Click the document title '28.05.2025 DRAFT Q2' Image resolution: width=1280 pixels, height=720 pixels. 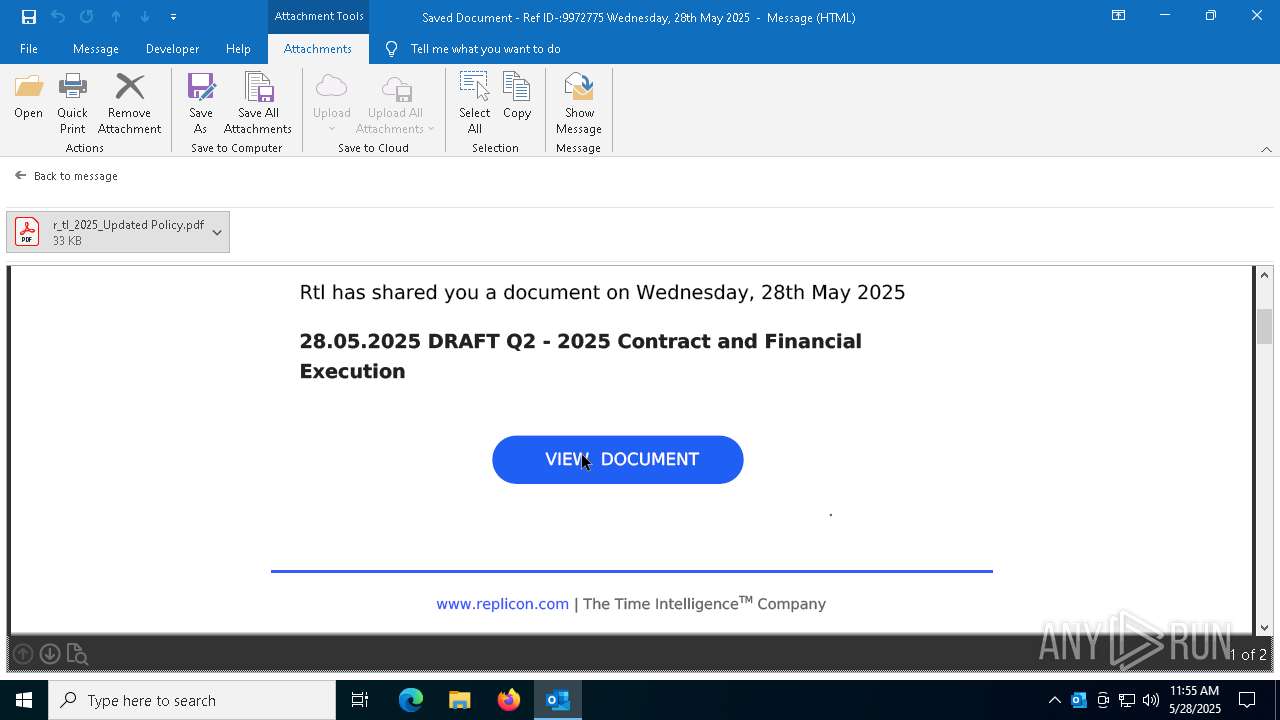click(580, 356)
